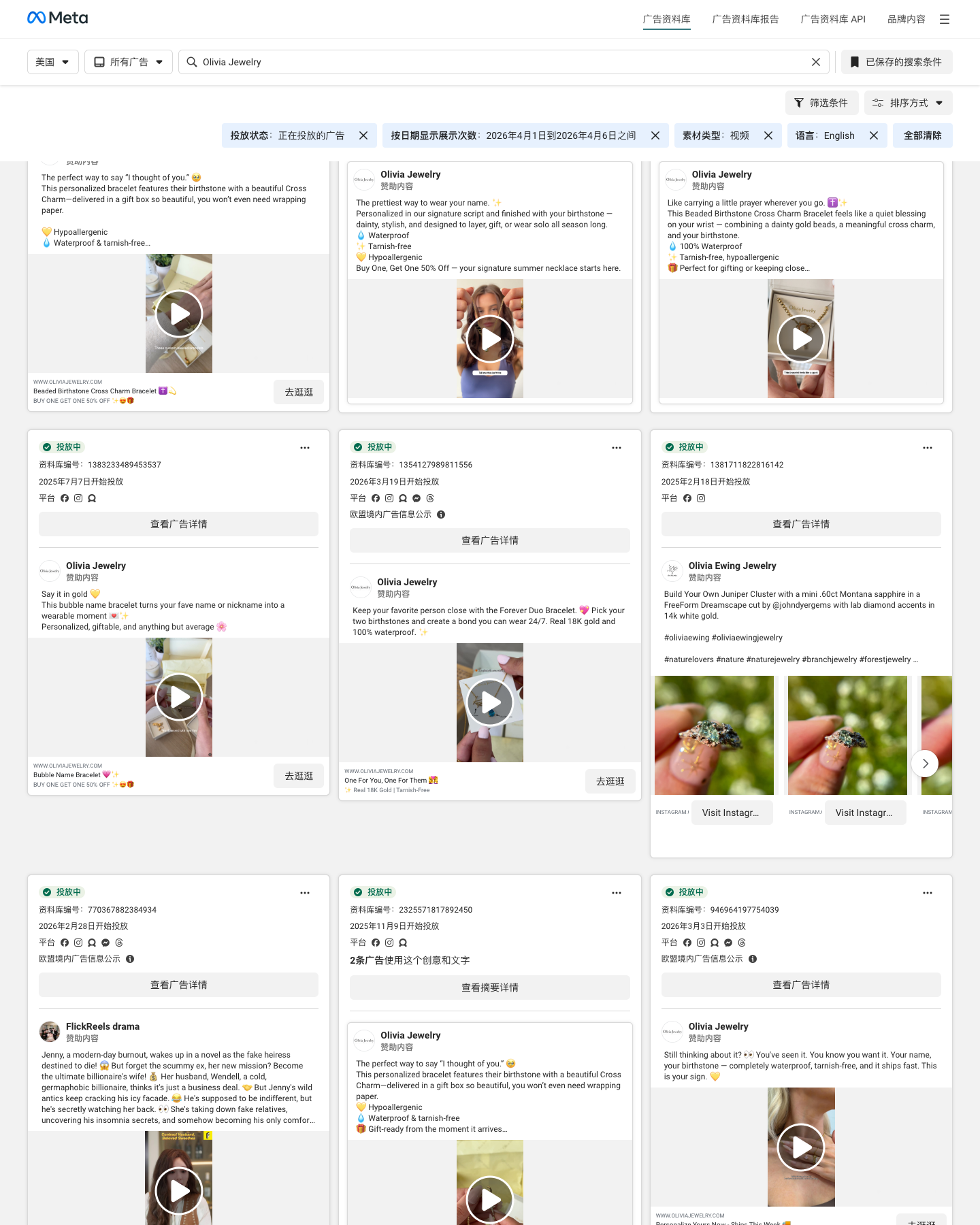Go to next carousel image in Olivia Ewing ad

coord(925,764)
